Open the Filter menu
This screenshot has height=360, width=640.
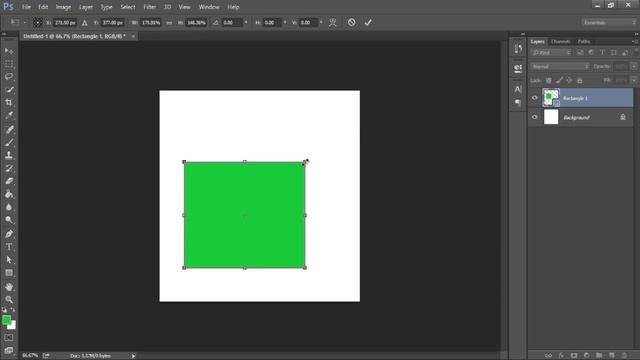pos(149,7)
